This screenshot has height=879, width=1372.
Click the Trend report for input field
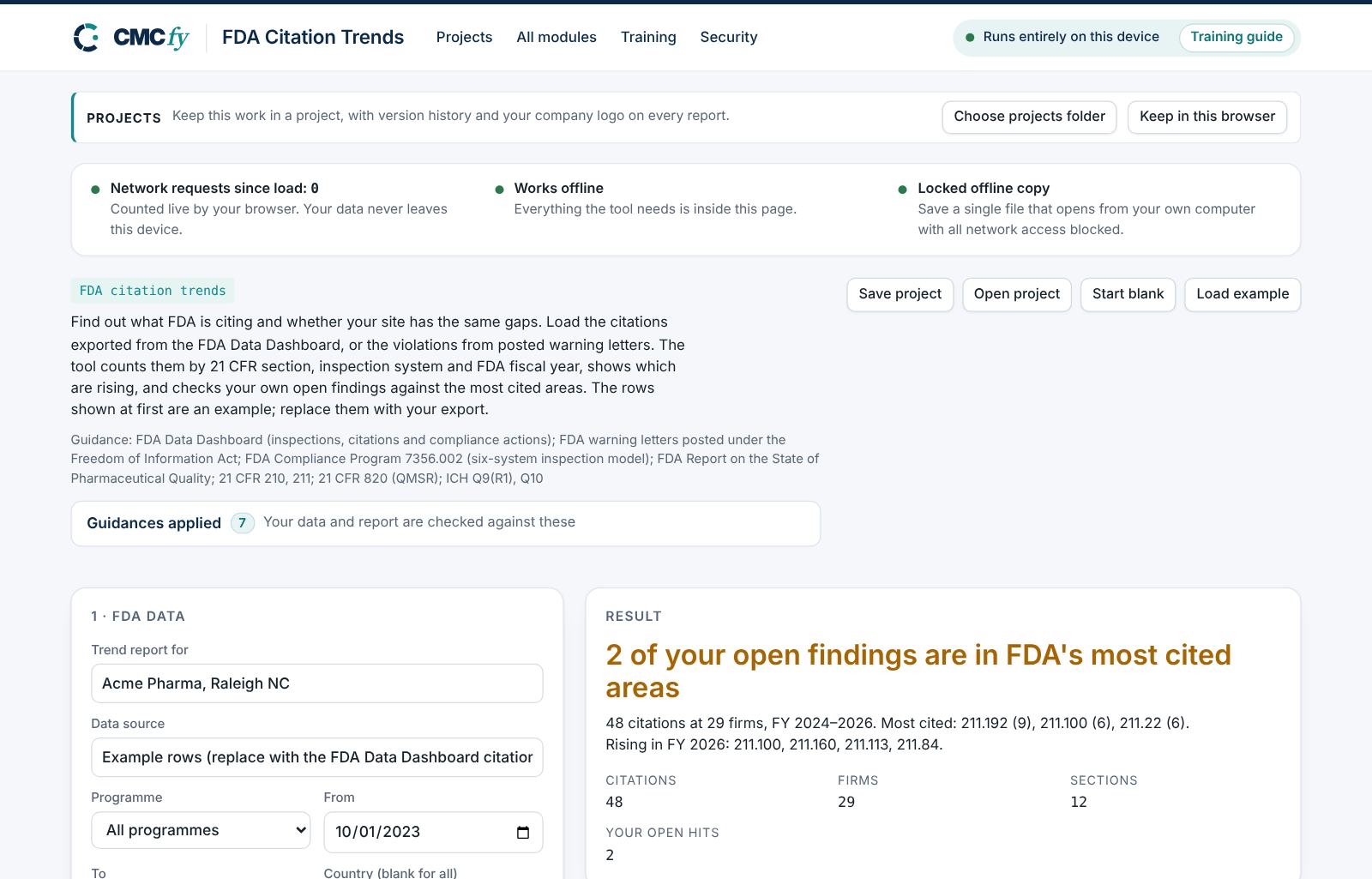coord(316,683)
